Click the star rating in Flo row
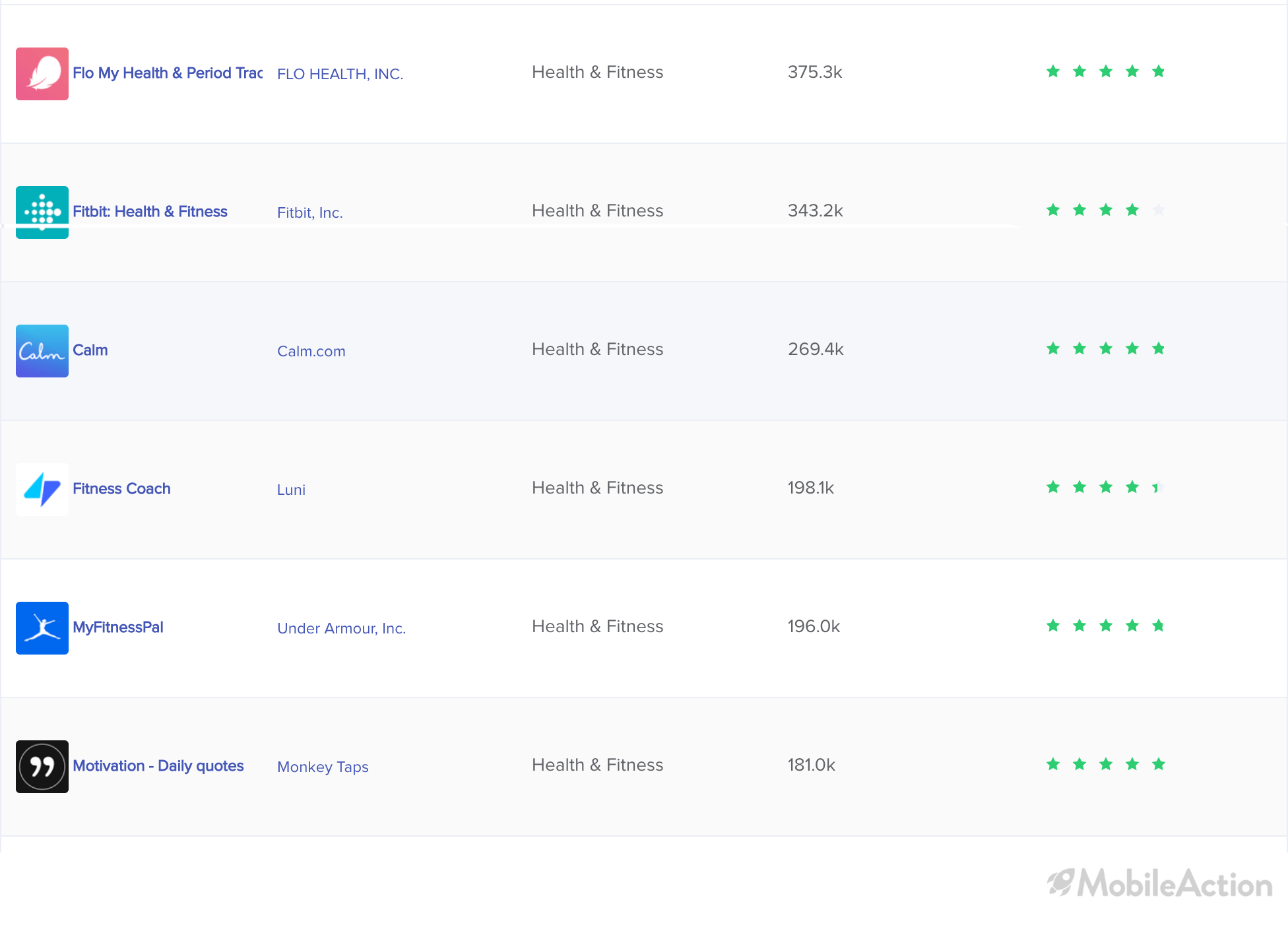The image size is (1288, 933). (1106, 71)
